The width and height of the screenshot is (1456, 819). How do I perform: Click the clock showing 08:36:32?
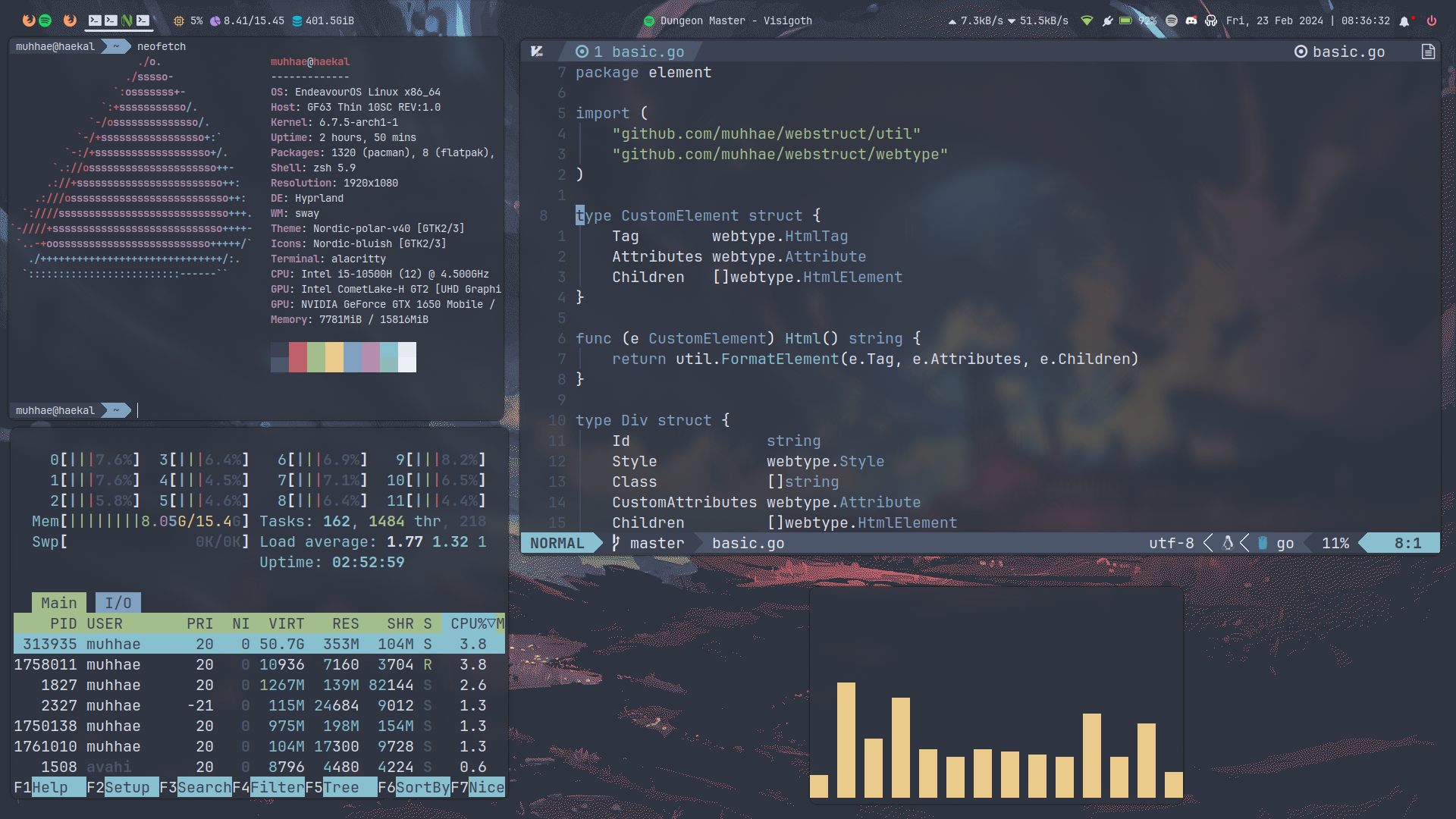1365,21
